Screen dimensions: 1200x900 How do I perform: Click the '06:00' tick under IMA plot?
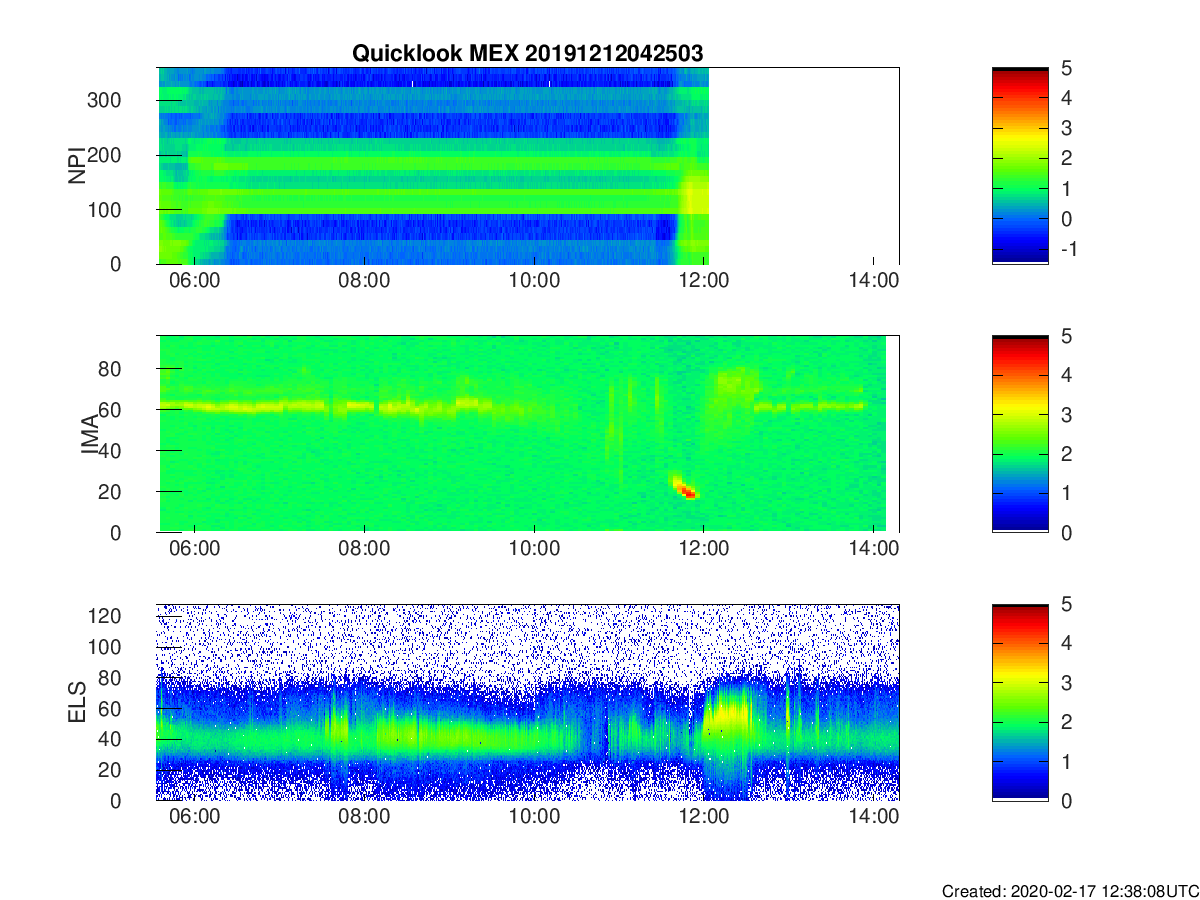(194, 549)
